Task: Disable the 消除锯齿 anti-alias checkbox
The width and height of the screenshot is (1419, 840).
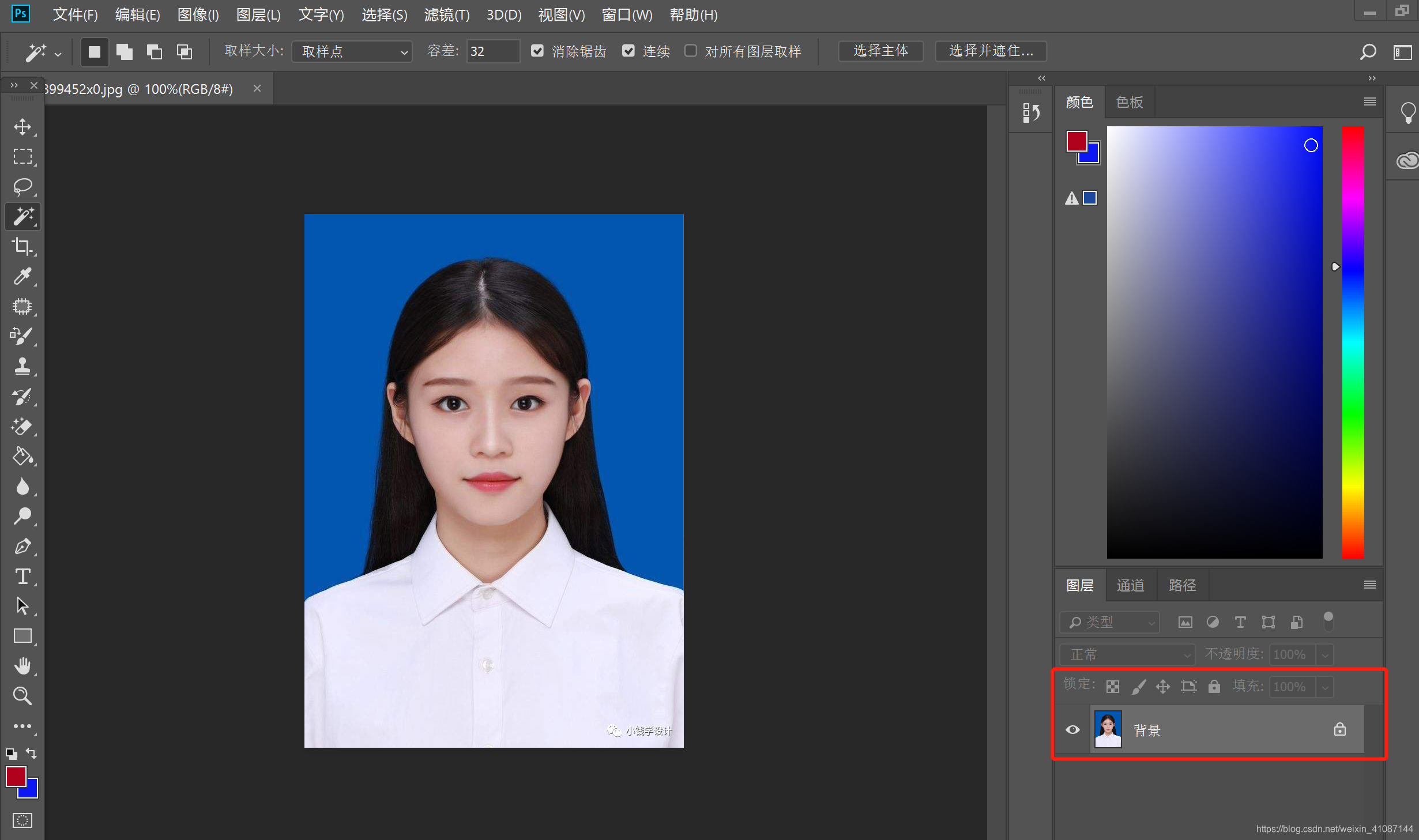Action: (537, 51)
